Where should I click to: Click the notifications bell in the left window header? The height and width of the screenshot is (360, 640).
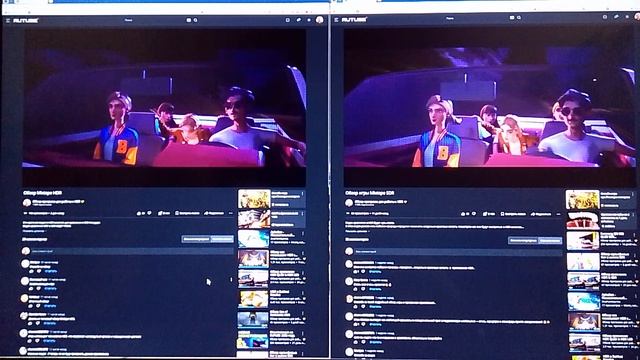pos(309,20)
